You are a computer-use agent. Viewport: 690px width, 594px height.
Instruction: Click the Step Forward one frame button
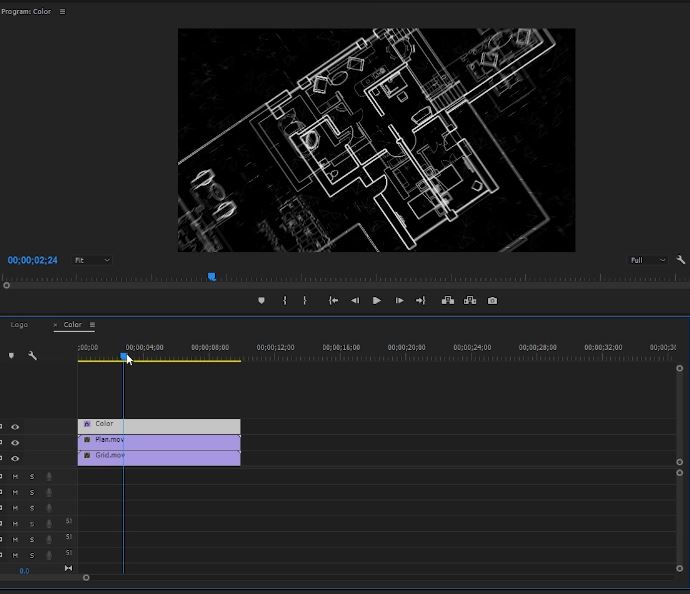[399, 300]
